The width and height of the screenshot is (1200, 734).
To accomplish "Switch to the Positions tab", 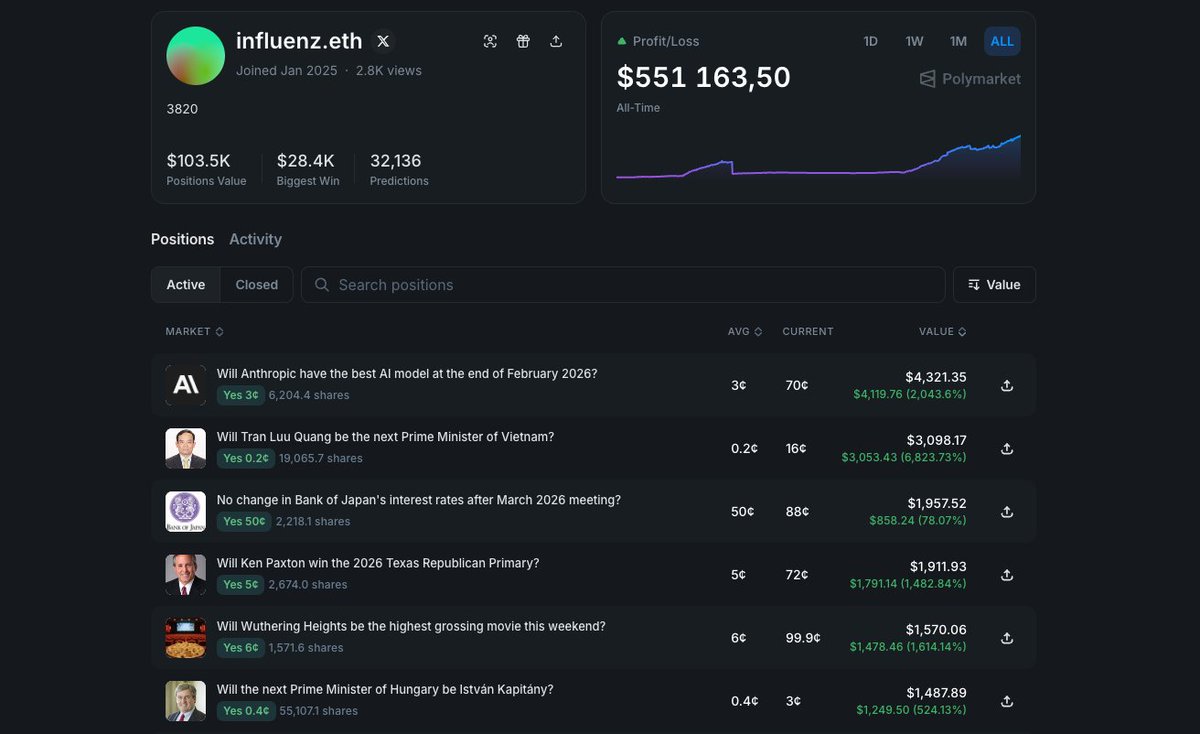I will pyautogui.click(x=183, y=239).
